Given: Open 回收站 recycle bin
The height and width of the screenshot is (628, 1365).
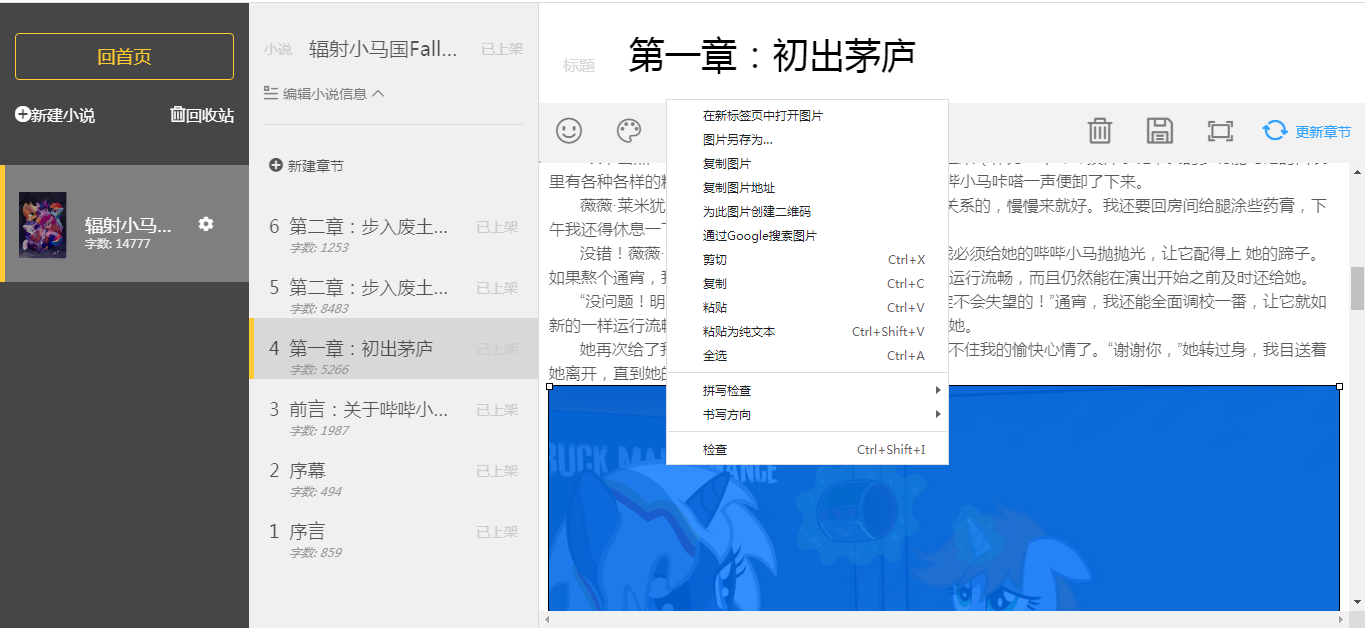Looking at the screenshot, I should click(202, 115).
